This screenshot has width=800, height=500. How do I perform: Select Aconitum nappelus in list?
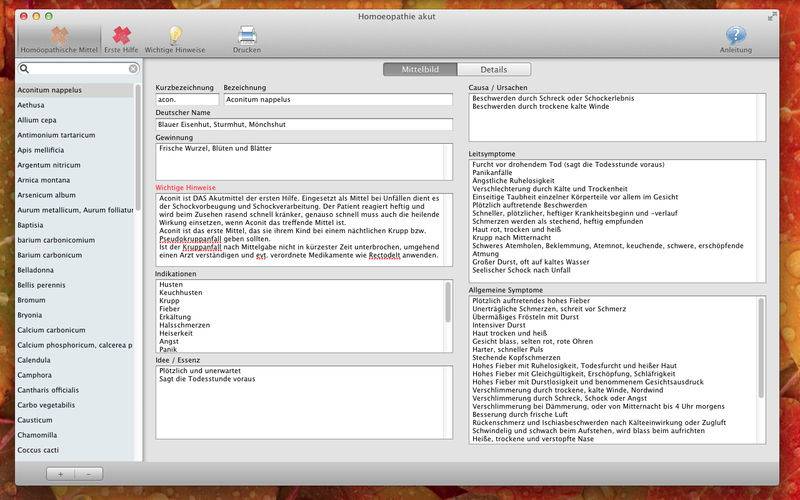pos(75,90)
